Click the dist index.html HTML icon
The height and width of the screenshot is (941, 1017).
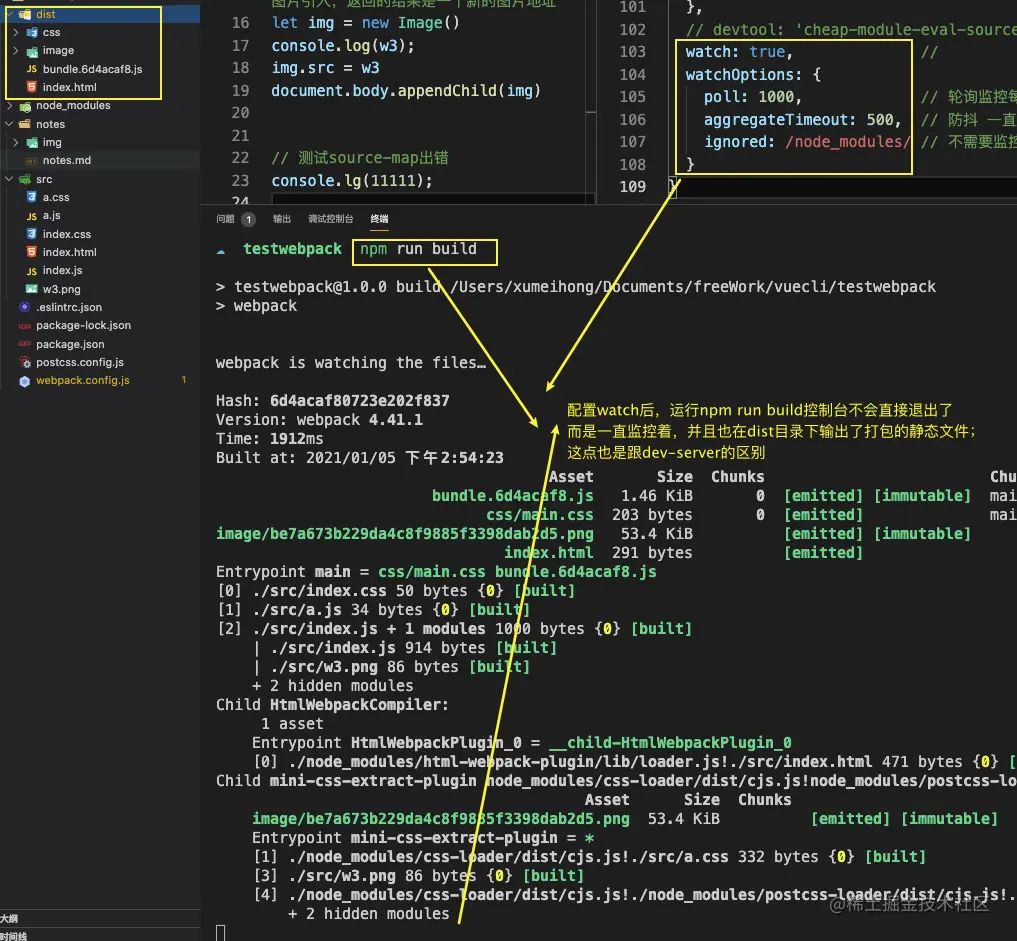tap(32, 87)
